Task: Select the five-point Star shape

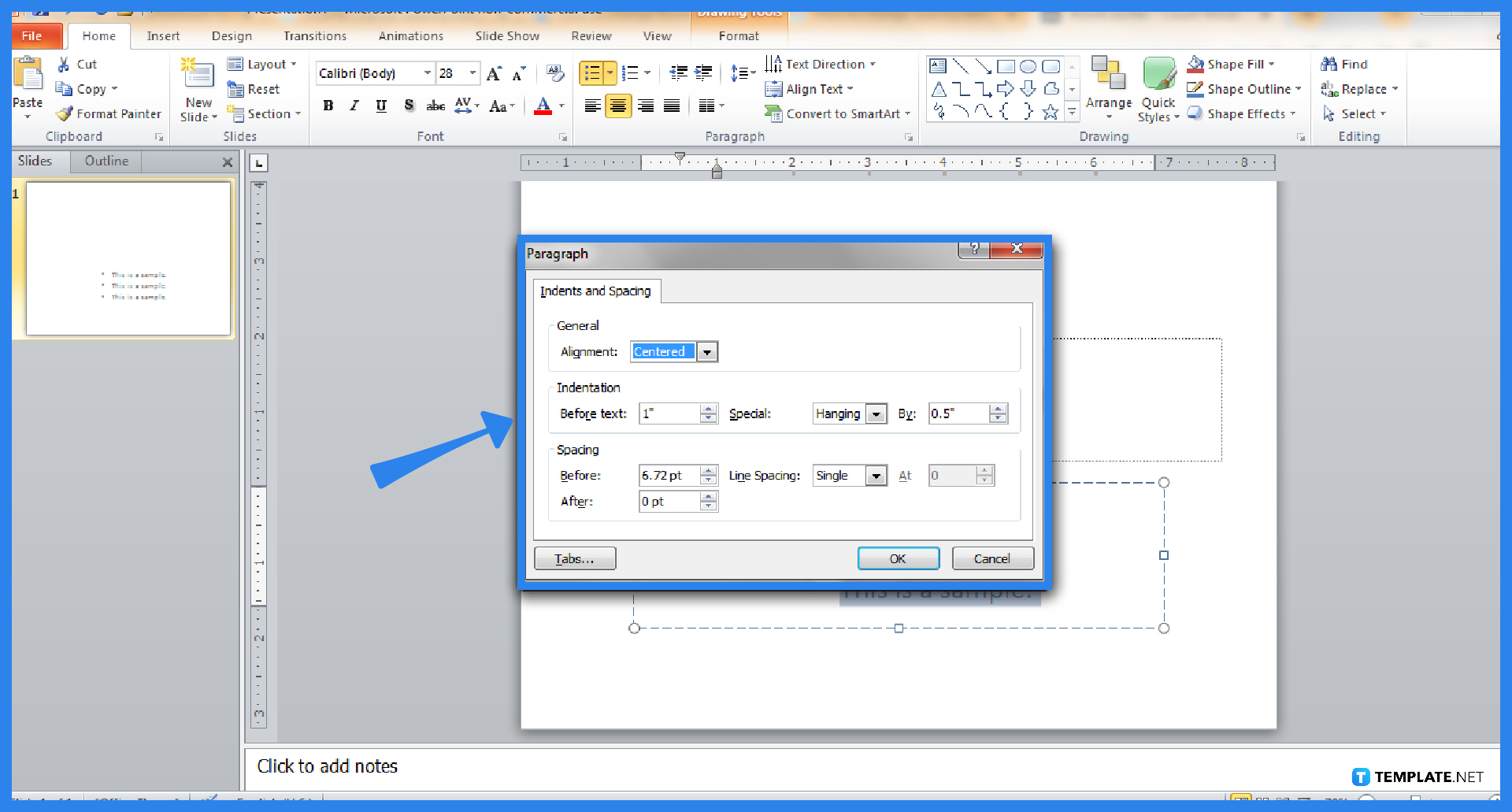Action: [x=1051, y=113]
